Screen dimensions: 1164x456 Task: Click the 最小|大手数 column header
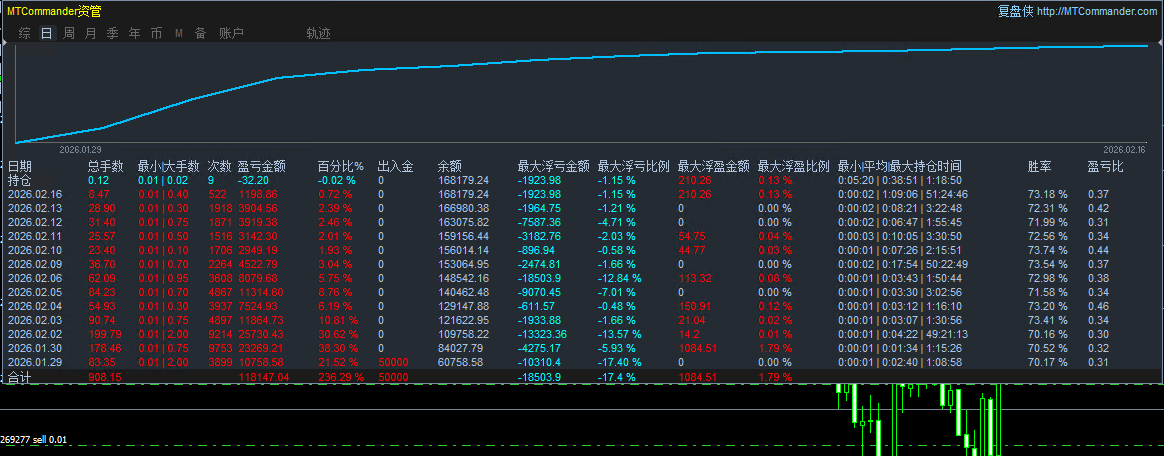tap(169, 166)
